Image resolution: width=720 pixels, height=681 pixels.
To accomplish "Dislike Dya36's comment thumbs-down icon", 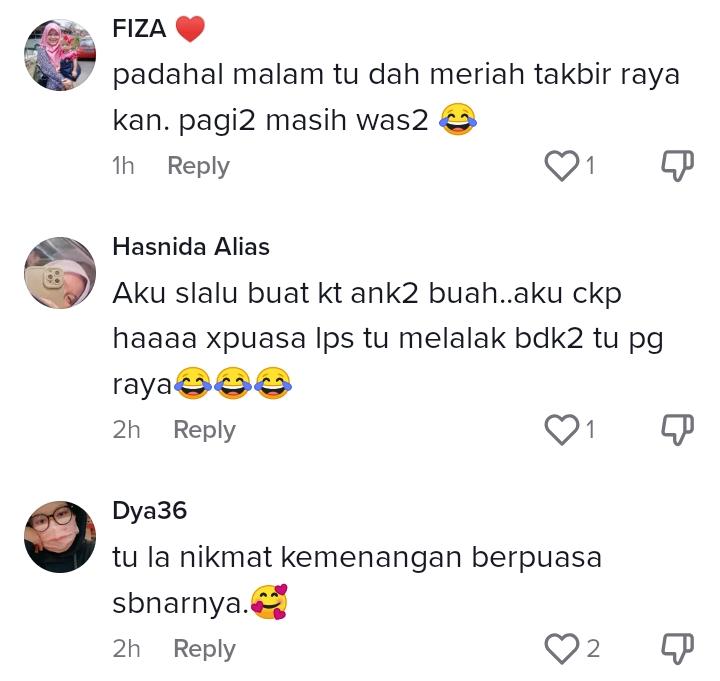I will pos(677,648).
